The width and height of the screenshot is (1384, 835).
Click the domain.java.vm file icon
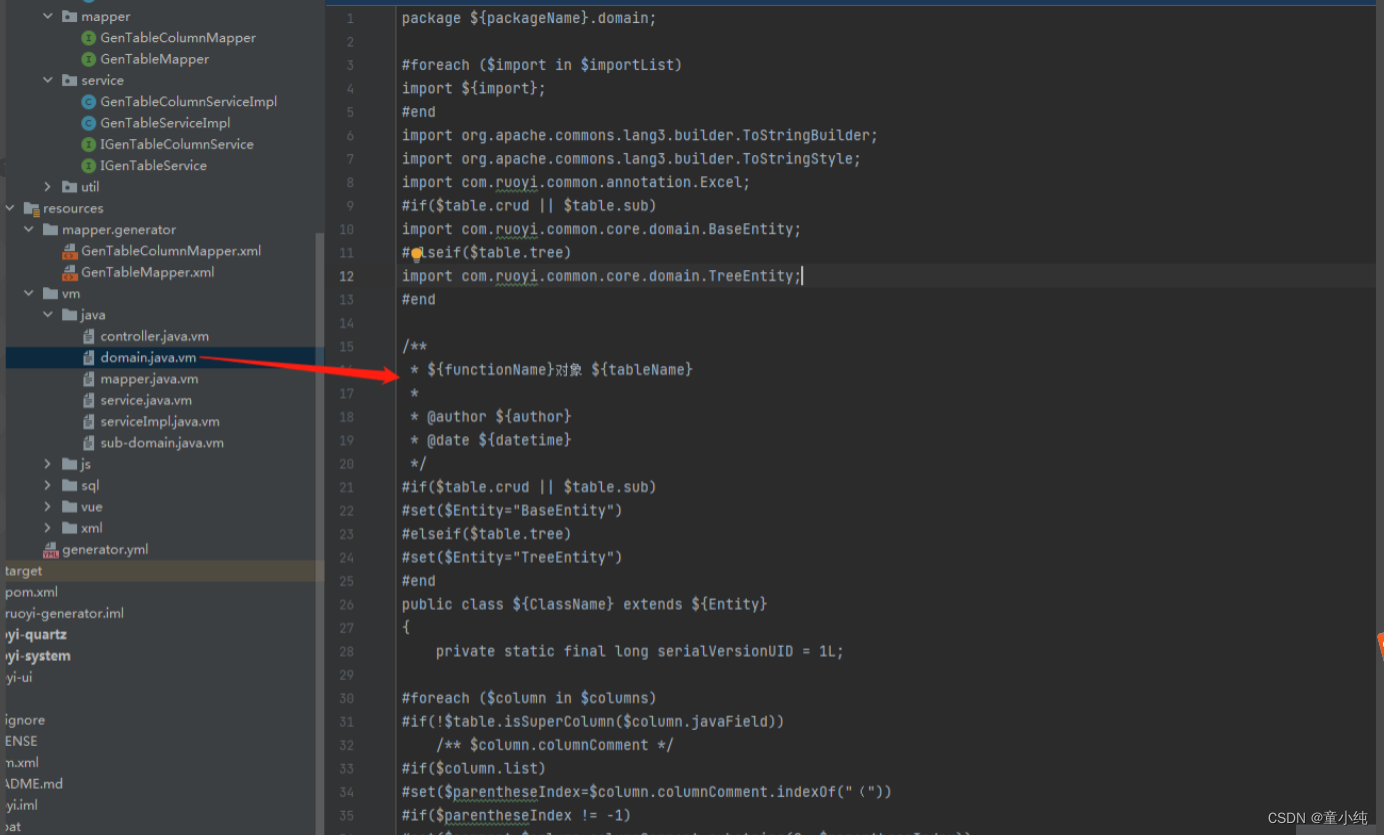pyautogui.click(x=90, y=357)
